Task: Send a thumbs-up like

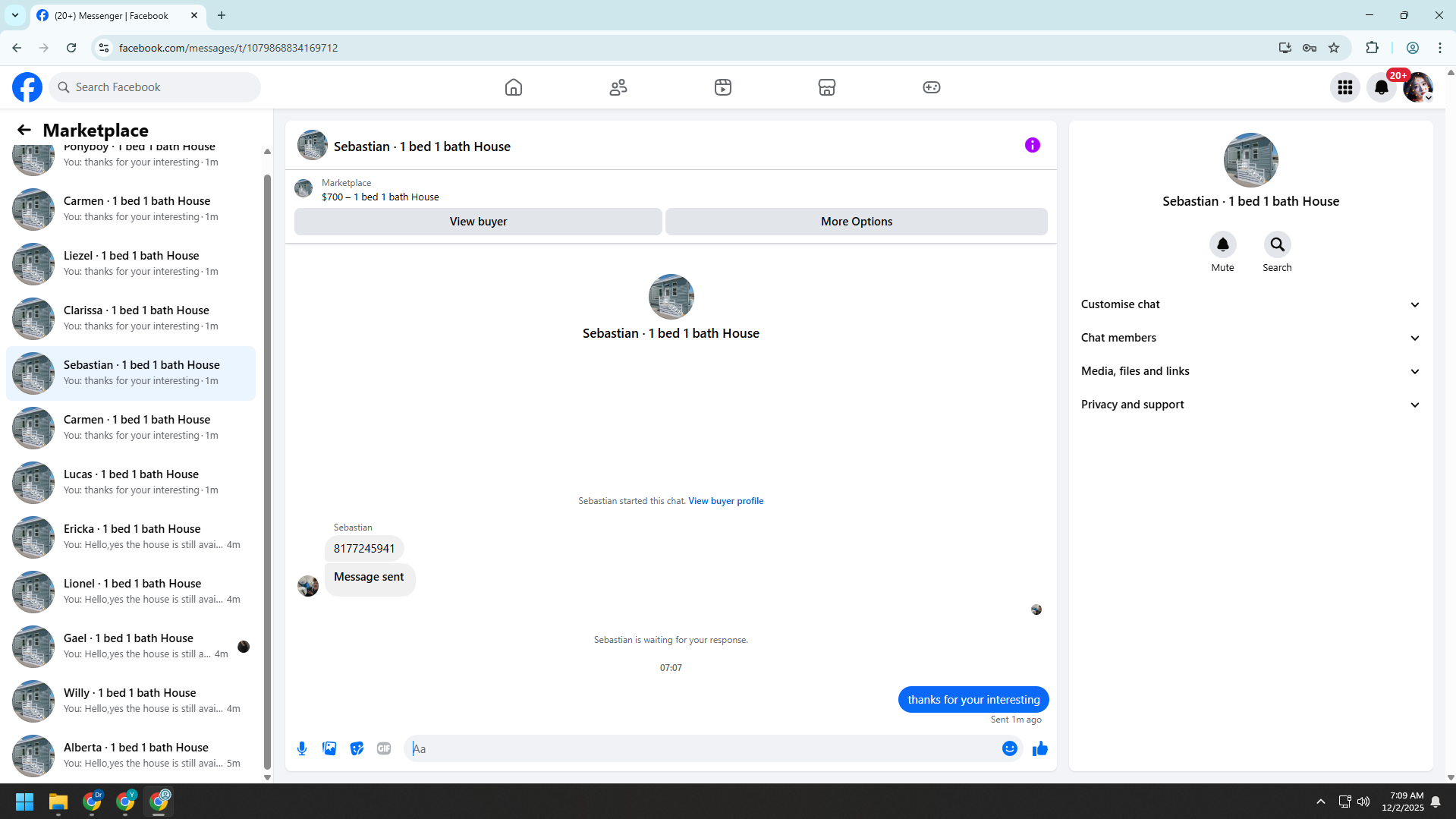Action: point(1040,748)
